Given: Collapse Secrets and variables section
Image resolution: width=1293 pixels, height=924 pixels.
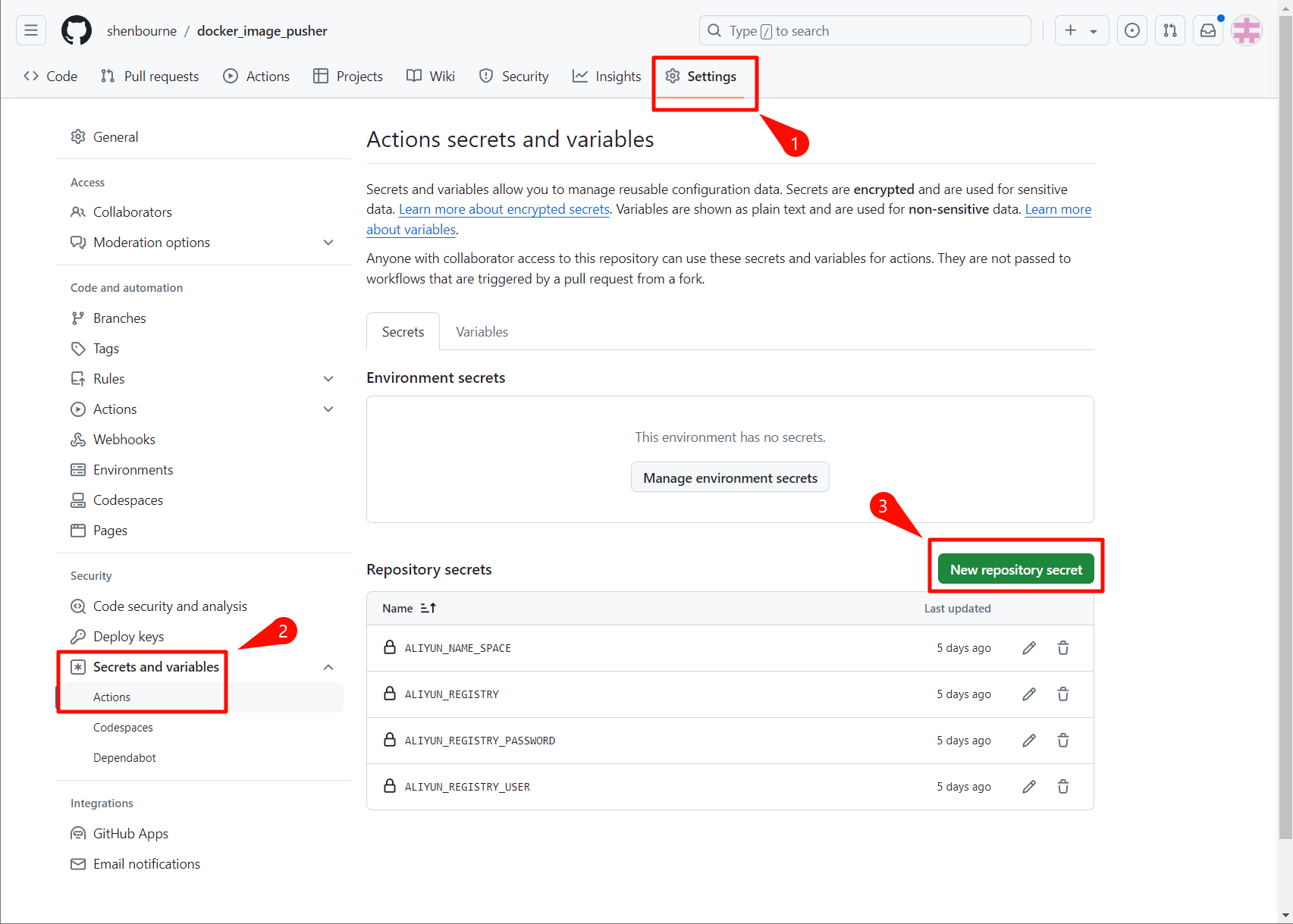Looking at the screenshot, I should 328,667.
